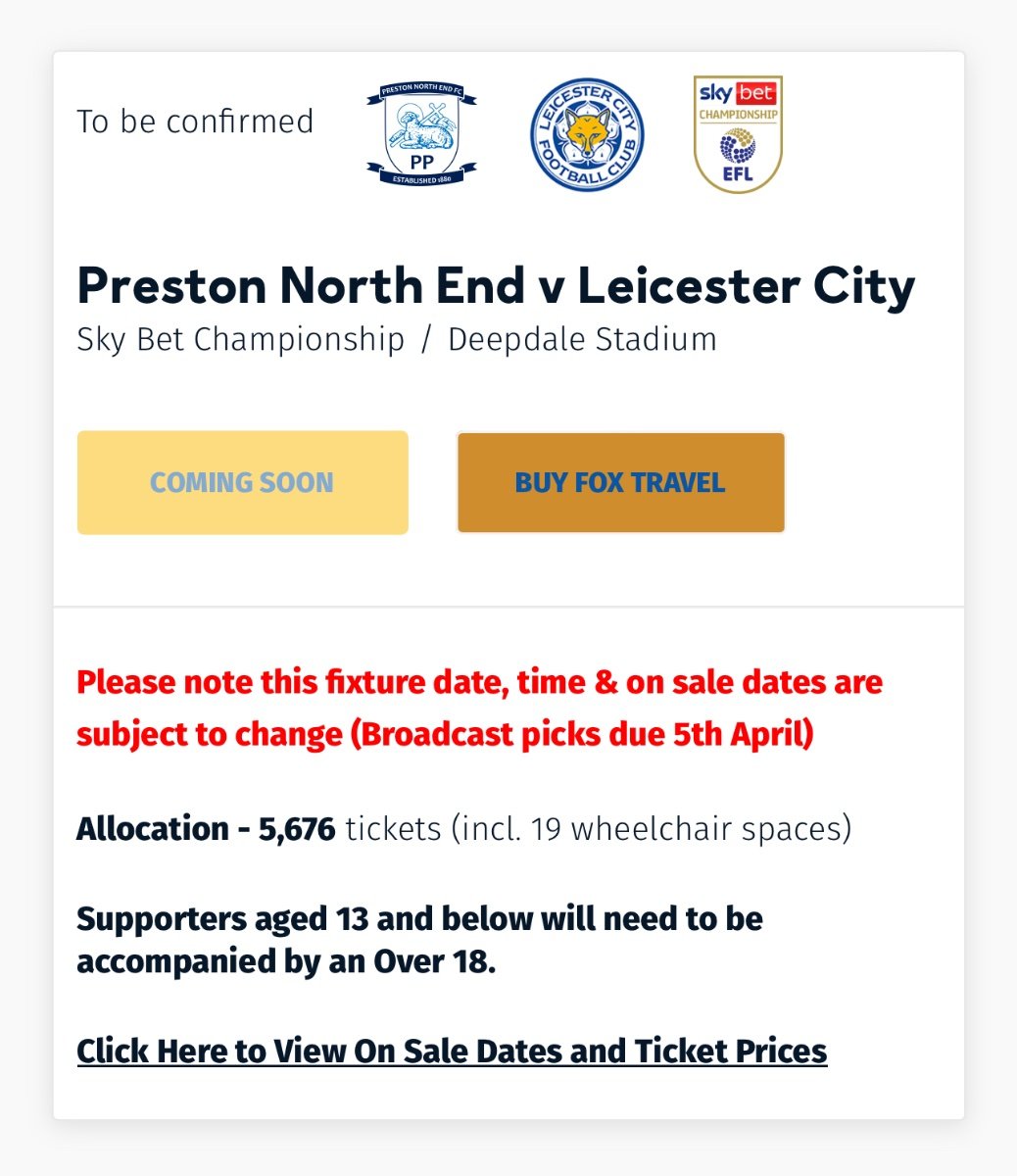1017x1176 pixels.
Task: Click the 'Allocation - 5,676' bold text
Action: pyautogui.click(x=206, y=829)
